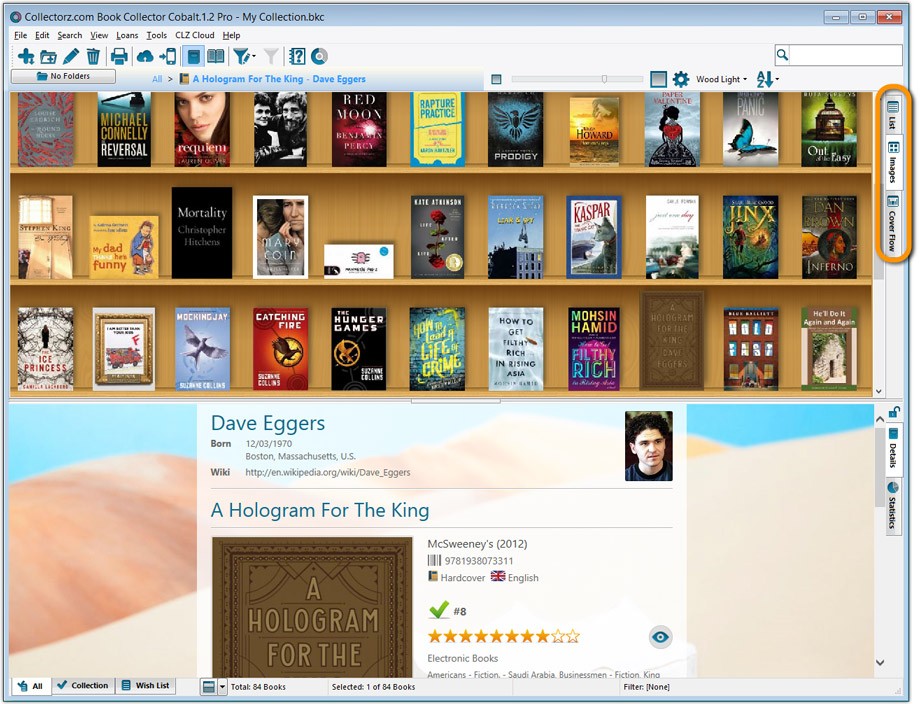Image resolution: width=920 pixels, height=704 pixels.
Task: Click the status bar layout icon
Action: (208, 686)
